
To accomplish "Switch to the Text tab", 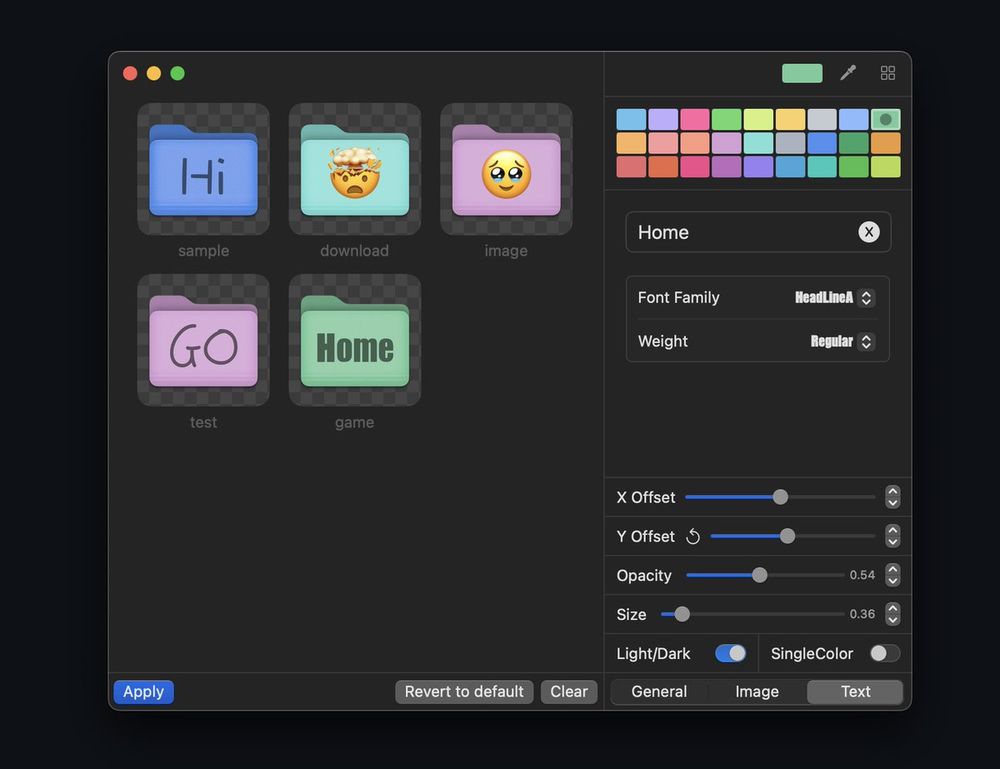I will [855, 692].
